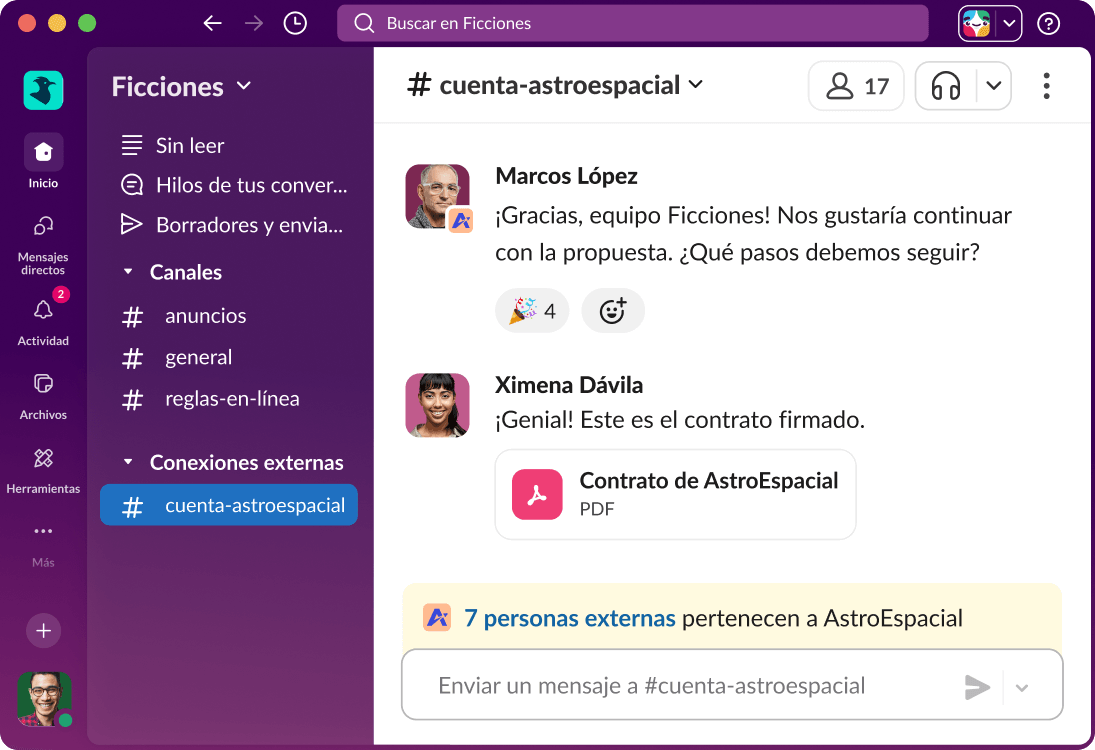This screenshot has width=1095, height=750.
Task: Open the Contrato de AstroEspacial PDF
Action: [675, 493]
